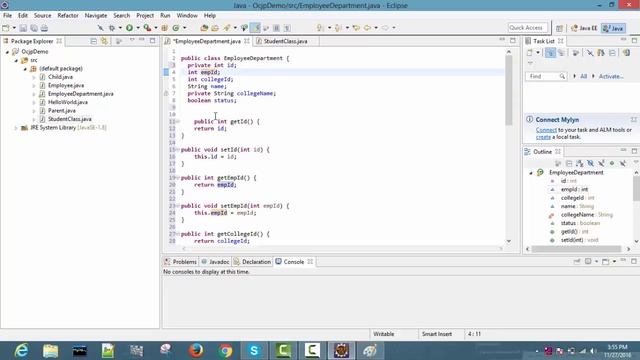Select the Java perspective button
Screen dimensions: 640x360
613,28
